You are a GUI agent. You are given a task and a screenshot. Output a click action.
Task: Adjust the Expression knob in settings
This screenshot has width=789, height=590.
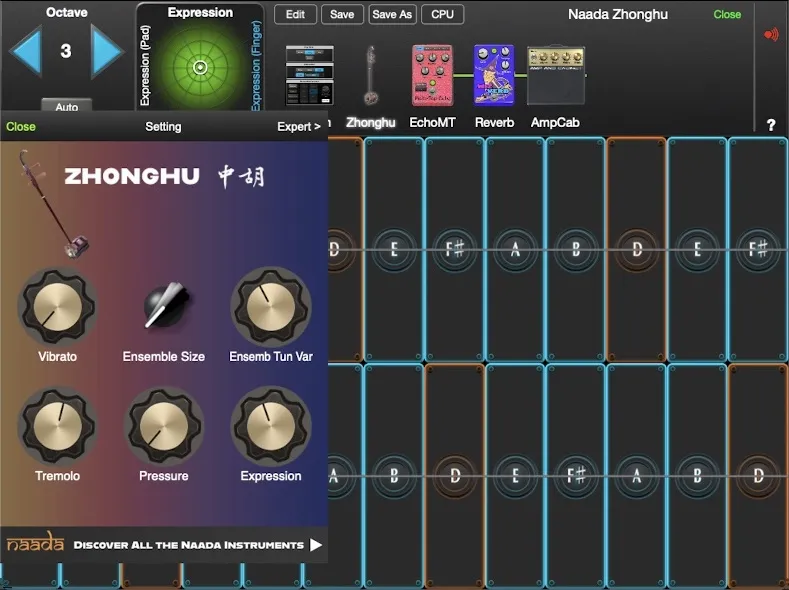coord(271,426)
